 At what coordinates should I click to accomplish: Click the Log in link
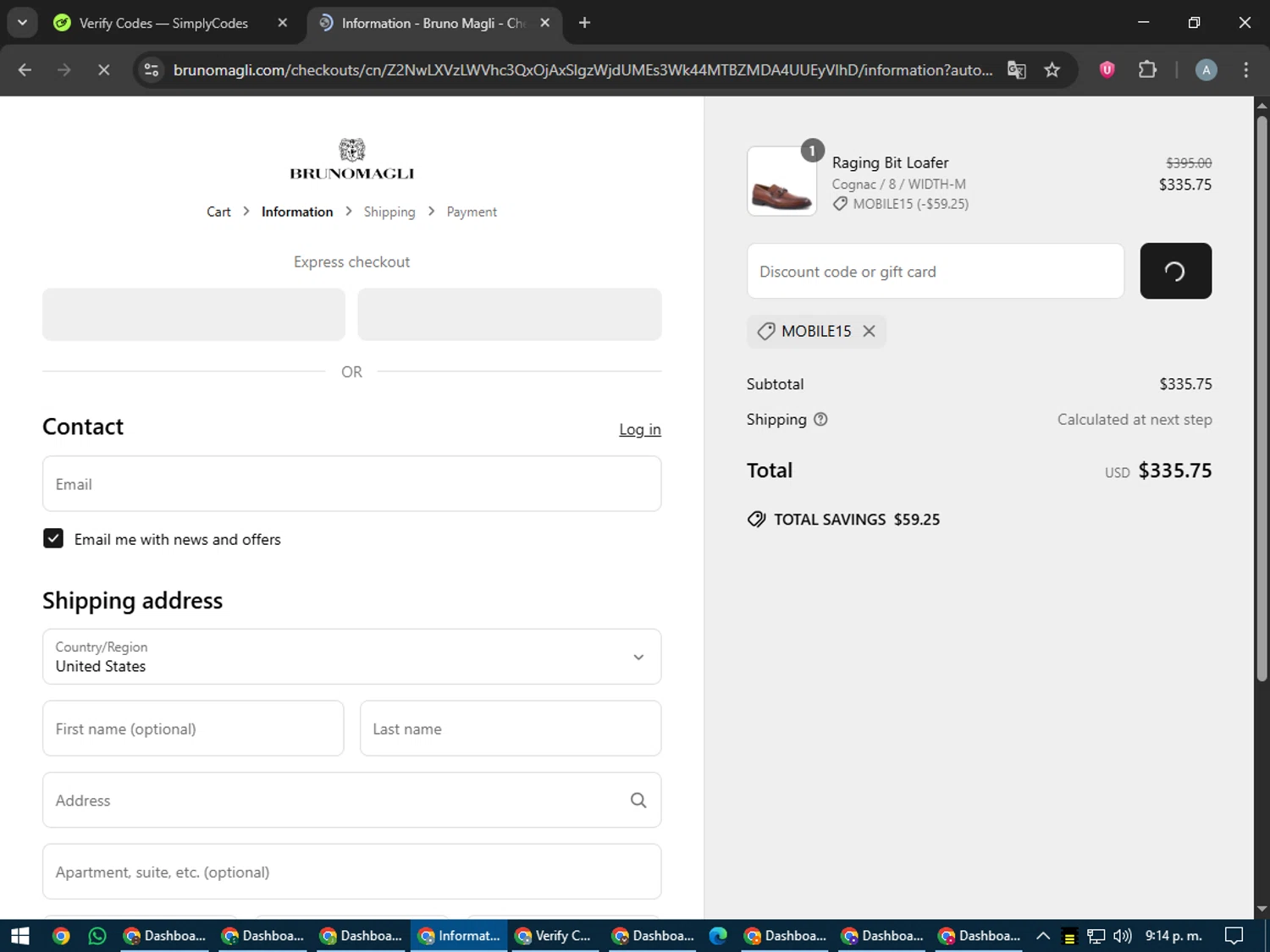point(640,429)
